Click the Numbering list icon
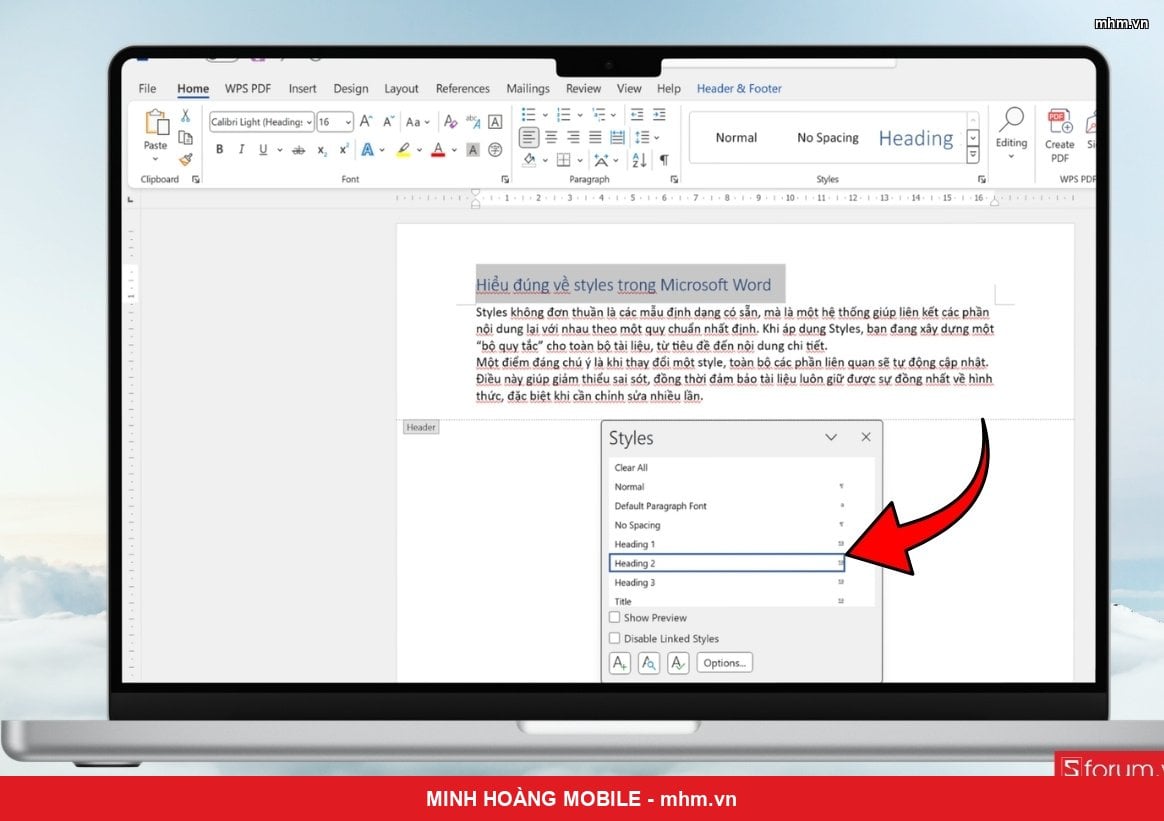 563,114
